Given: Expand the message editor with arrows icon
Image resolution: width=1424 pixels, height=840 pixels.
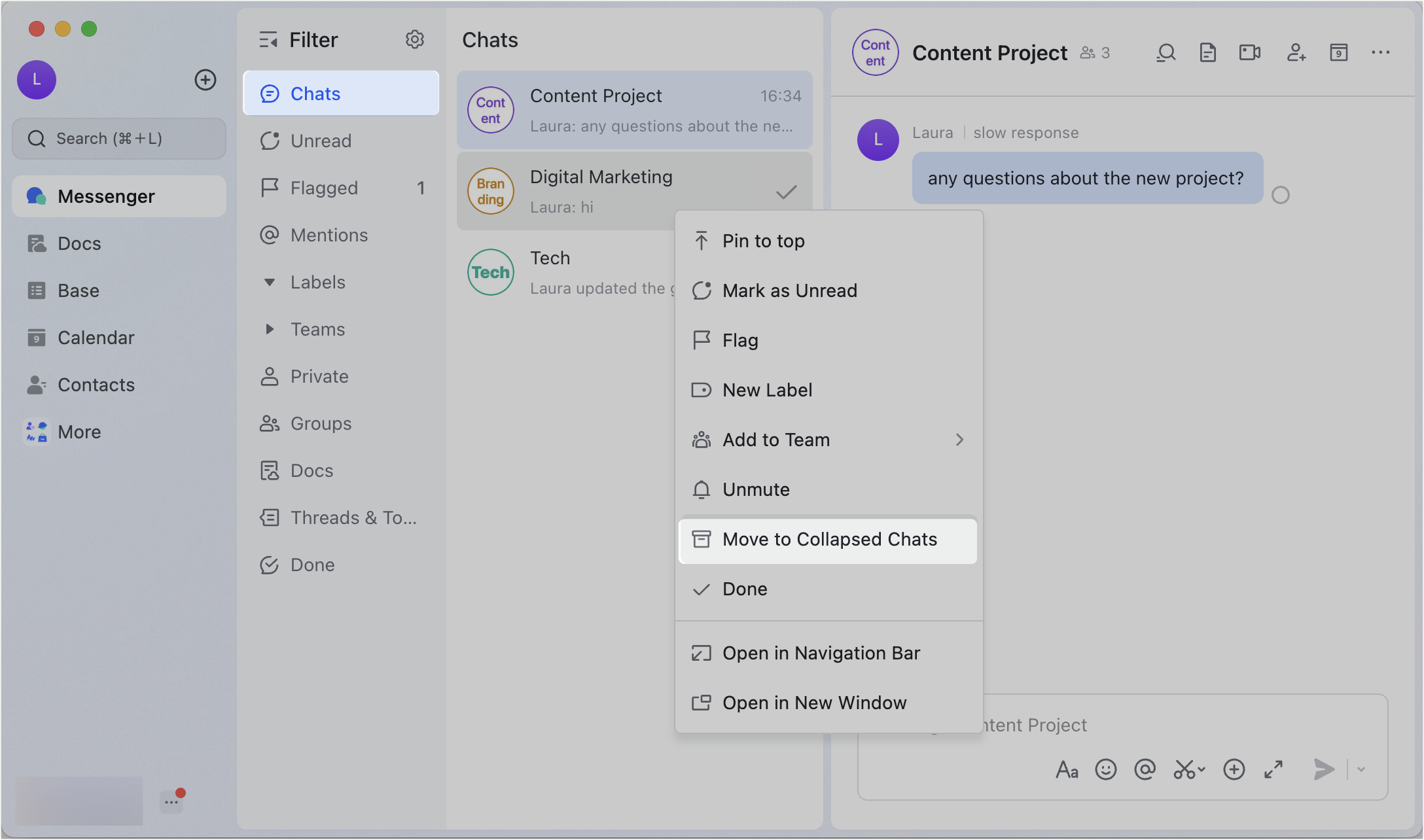Looking at the screenshot, I should point(1273,769).
